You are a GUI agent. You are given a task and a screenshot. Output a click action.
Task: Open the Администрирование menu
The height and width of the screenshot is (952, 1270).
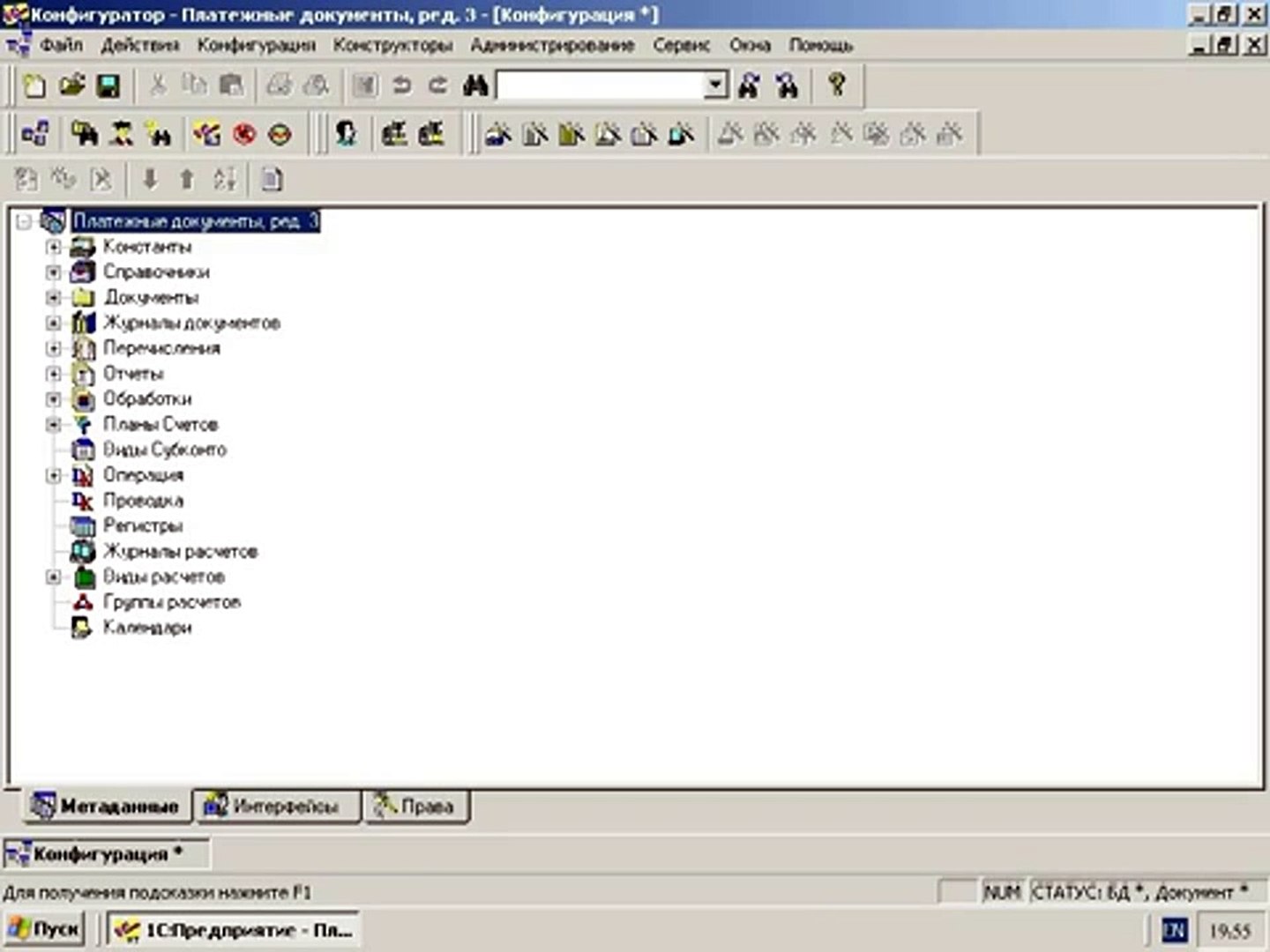pos(553,45)
